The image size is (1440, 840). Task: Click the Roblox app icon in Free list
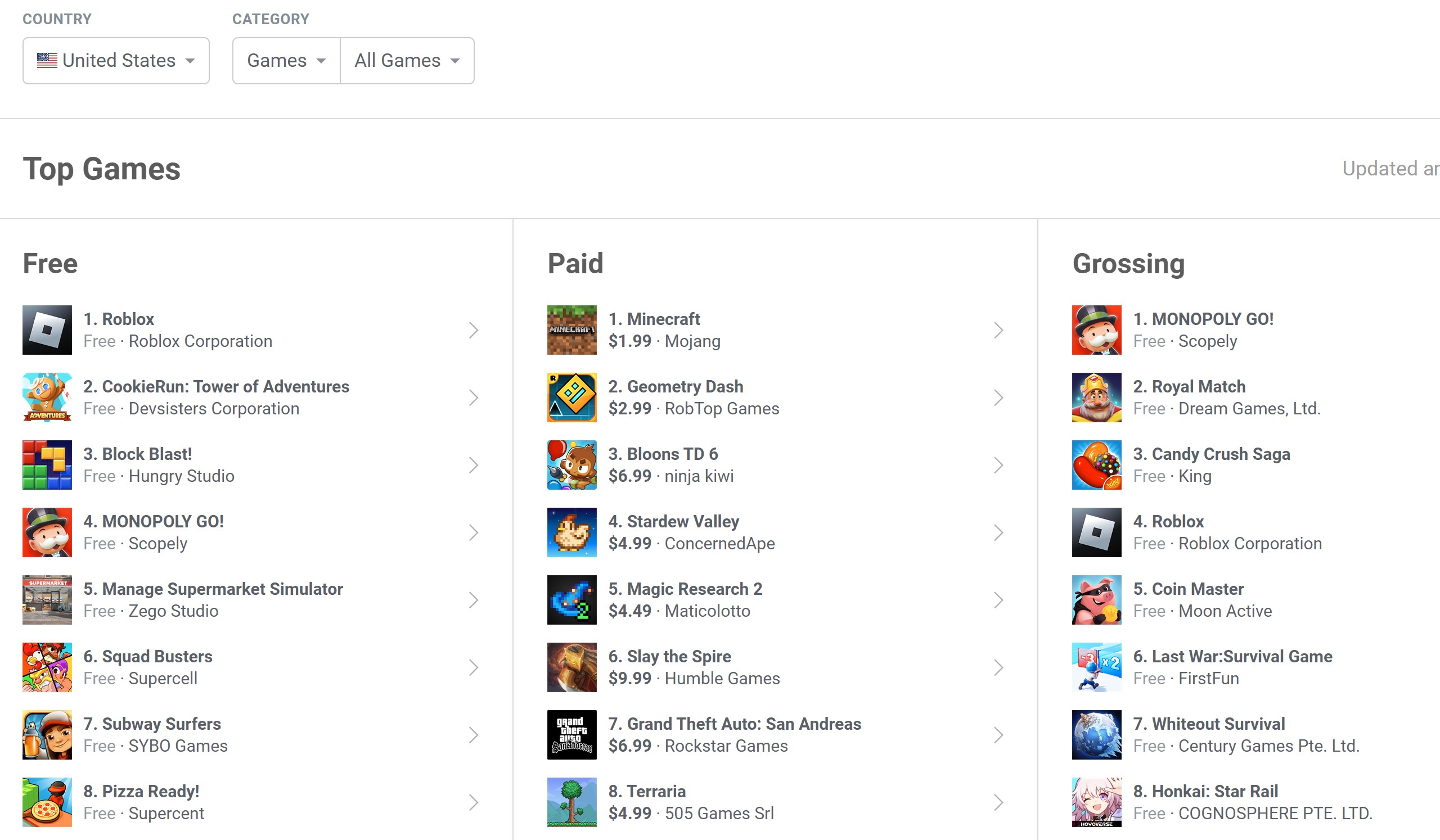pos(47,330)
